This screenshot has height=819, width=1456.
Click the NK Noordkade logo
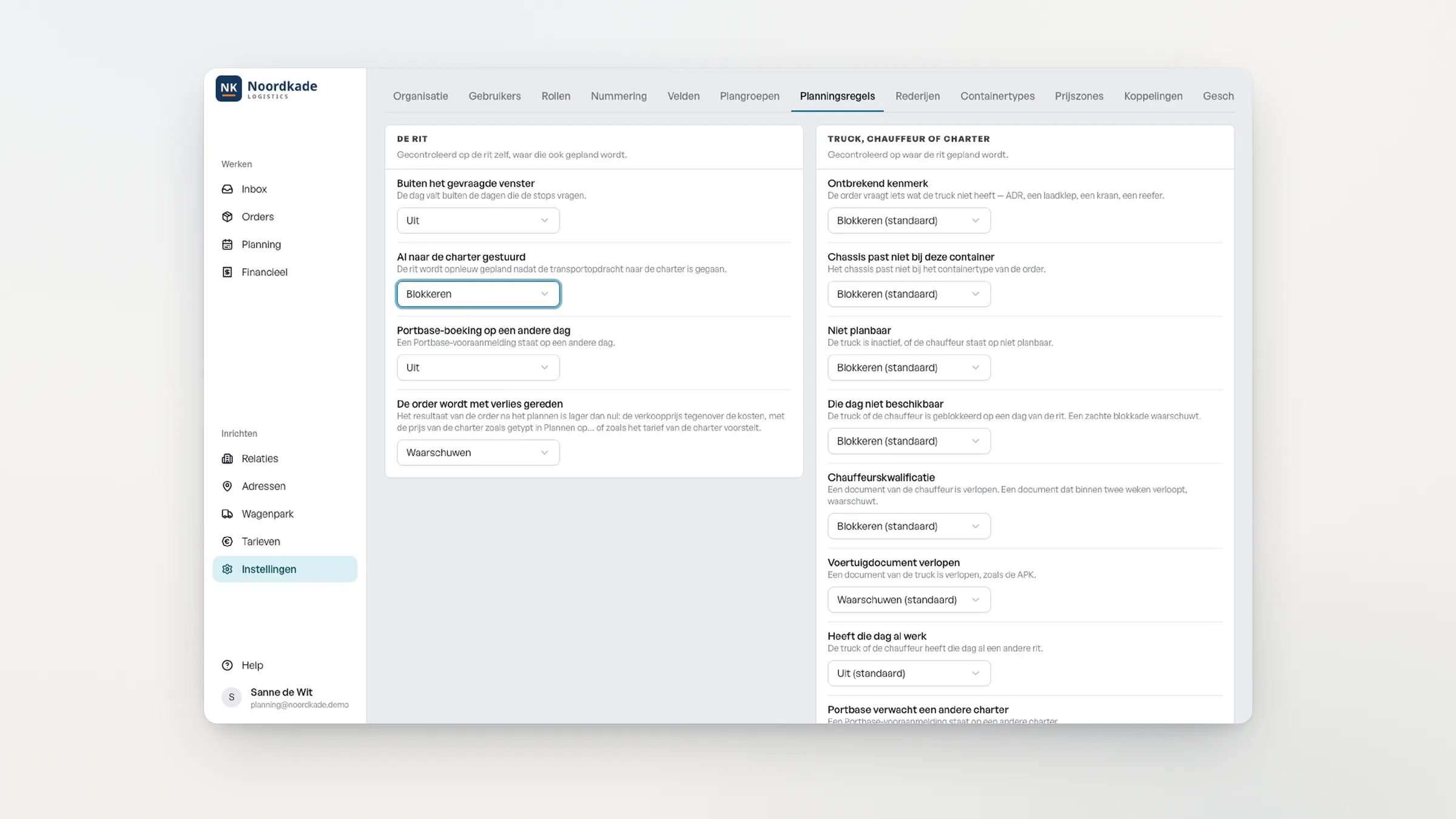[266, 89]
